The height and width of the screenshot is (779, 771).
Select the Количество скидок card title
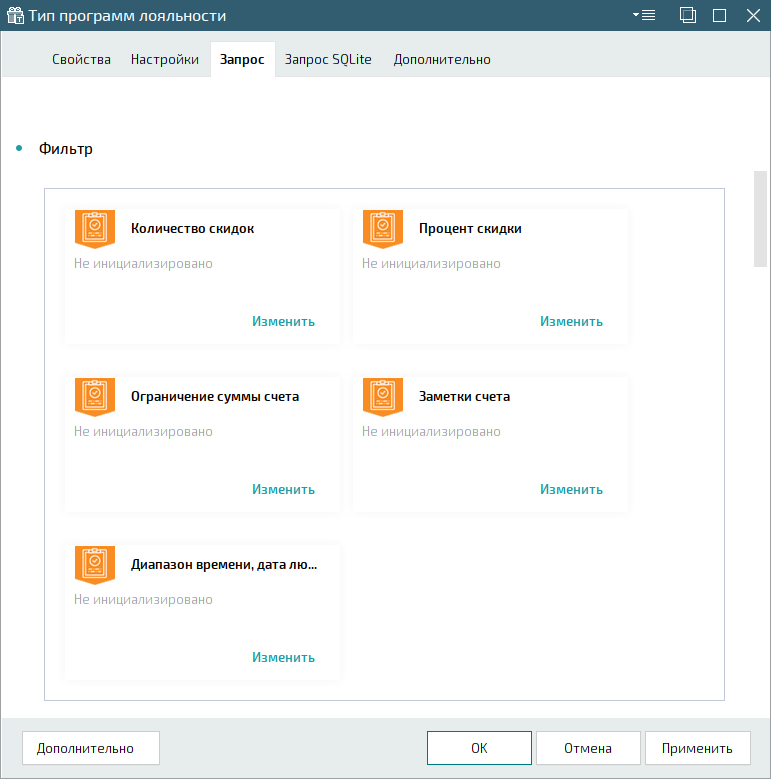pos(192,229)
